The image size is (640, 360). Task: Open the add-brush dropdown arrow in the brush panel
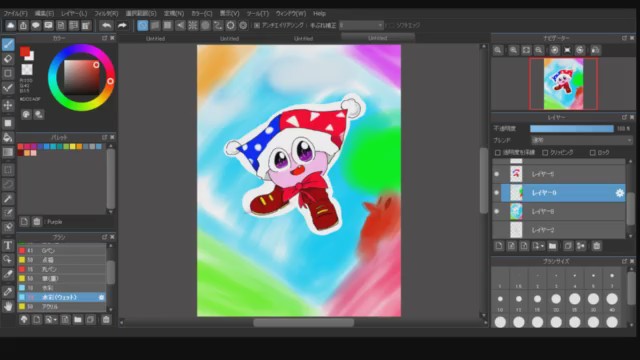(55, 320)
